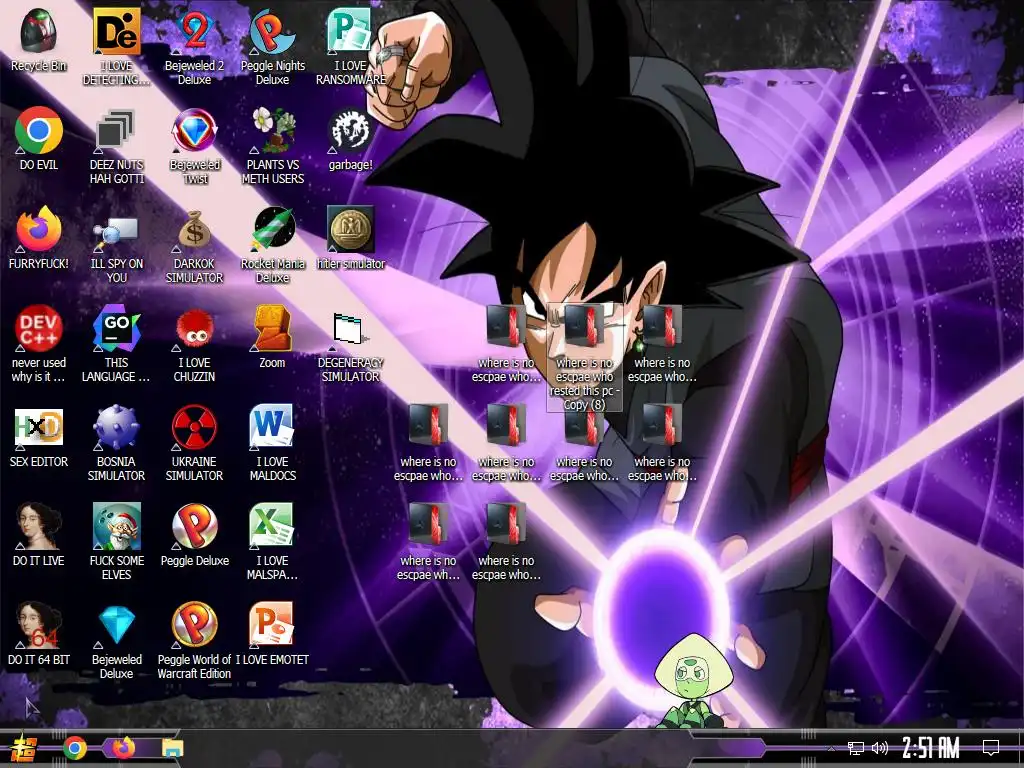The image size is (1024, 768).
Task: Open Chrome from the taskbar
Action: click(74, 748)
